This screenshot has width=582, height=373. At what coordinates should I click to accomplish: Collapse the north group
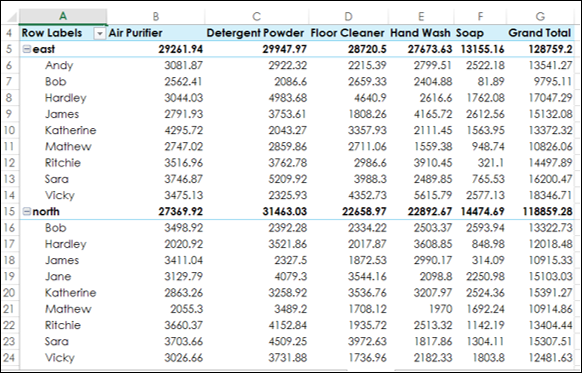(27, 212)
